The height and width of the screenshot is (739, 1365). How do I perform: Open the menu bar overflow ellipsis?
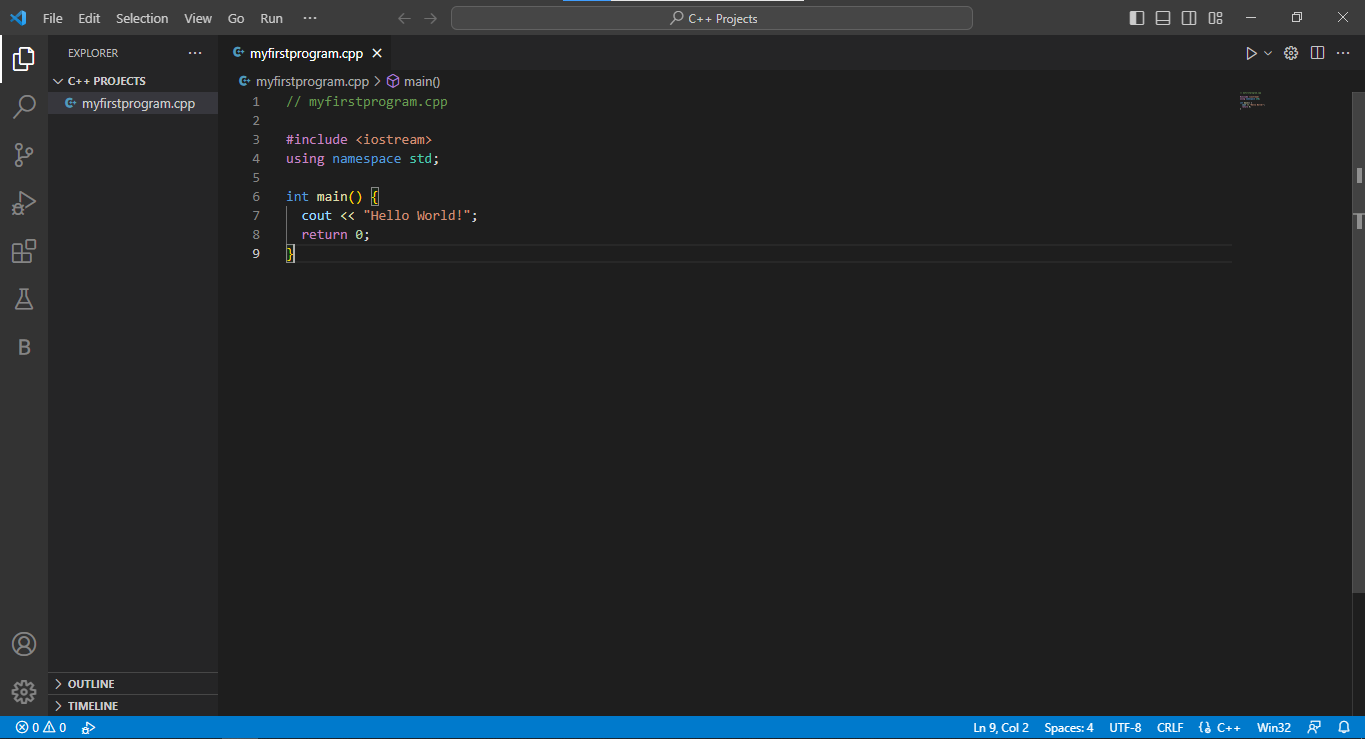coord(310,18)
